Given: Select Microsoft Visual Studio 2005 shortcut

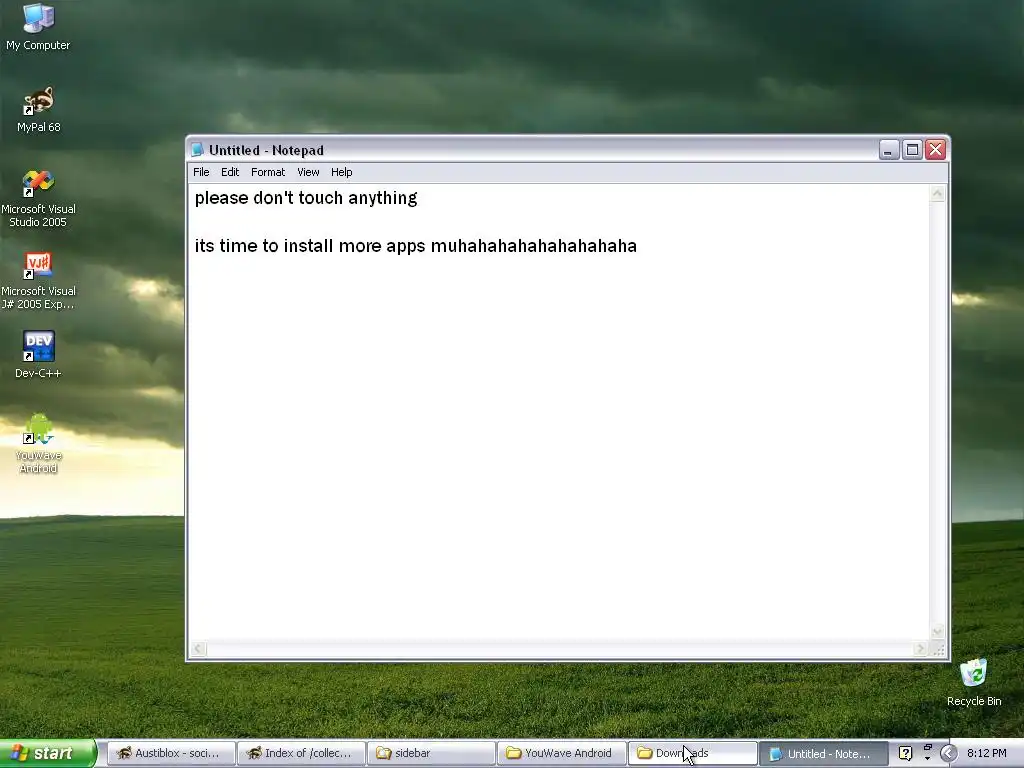Looking at the screenshot, I should (38, 199).
